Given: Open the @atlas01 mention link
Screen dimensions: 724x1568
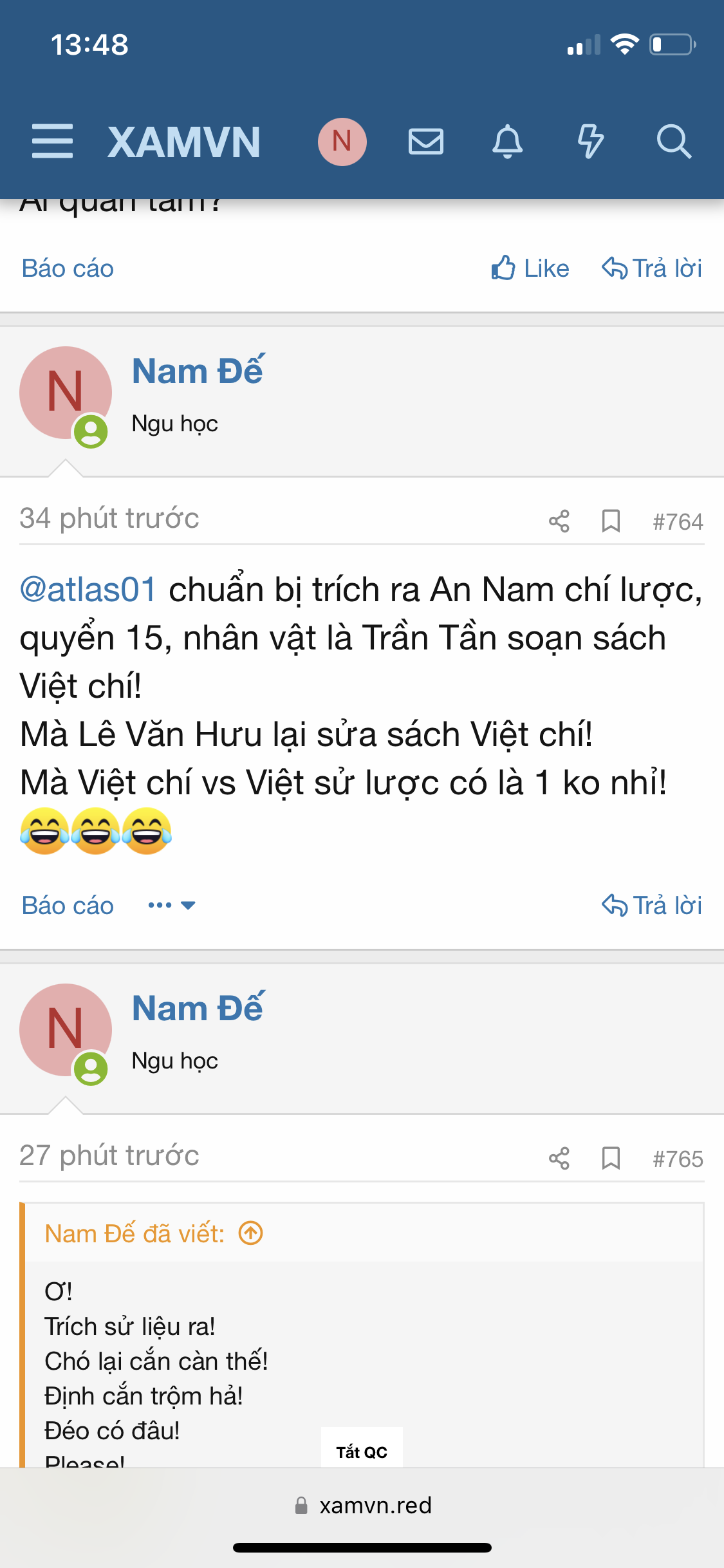Looking at the screenshot, I should 88,589.
